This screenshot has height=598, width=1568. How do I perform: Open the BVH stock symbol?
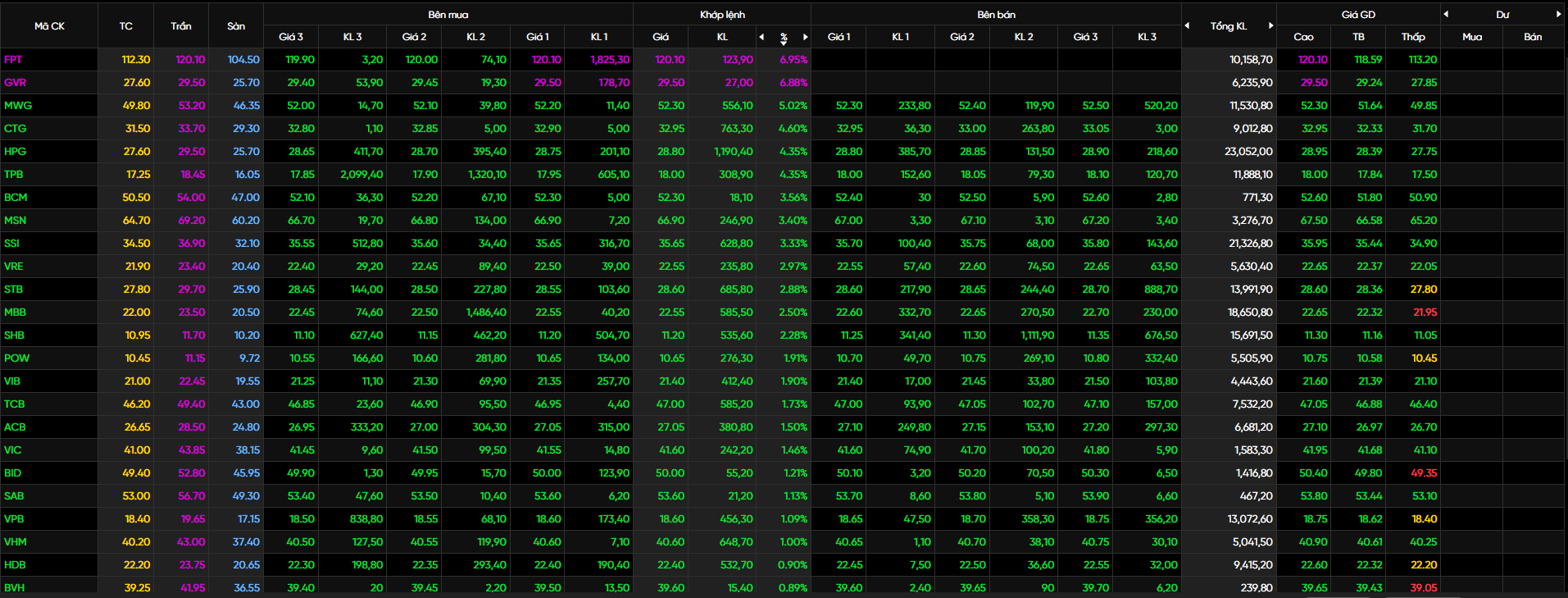(x=14, y=588)
